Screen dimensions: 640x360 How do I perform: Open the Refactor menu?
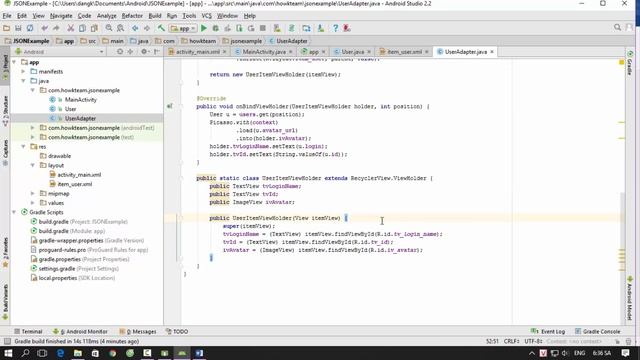[x=132, y=16]
